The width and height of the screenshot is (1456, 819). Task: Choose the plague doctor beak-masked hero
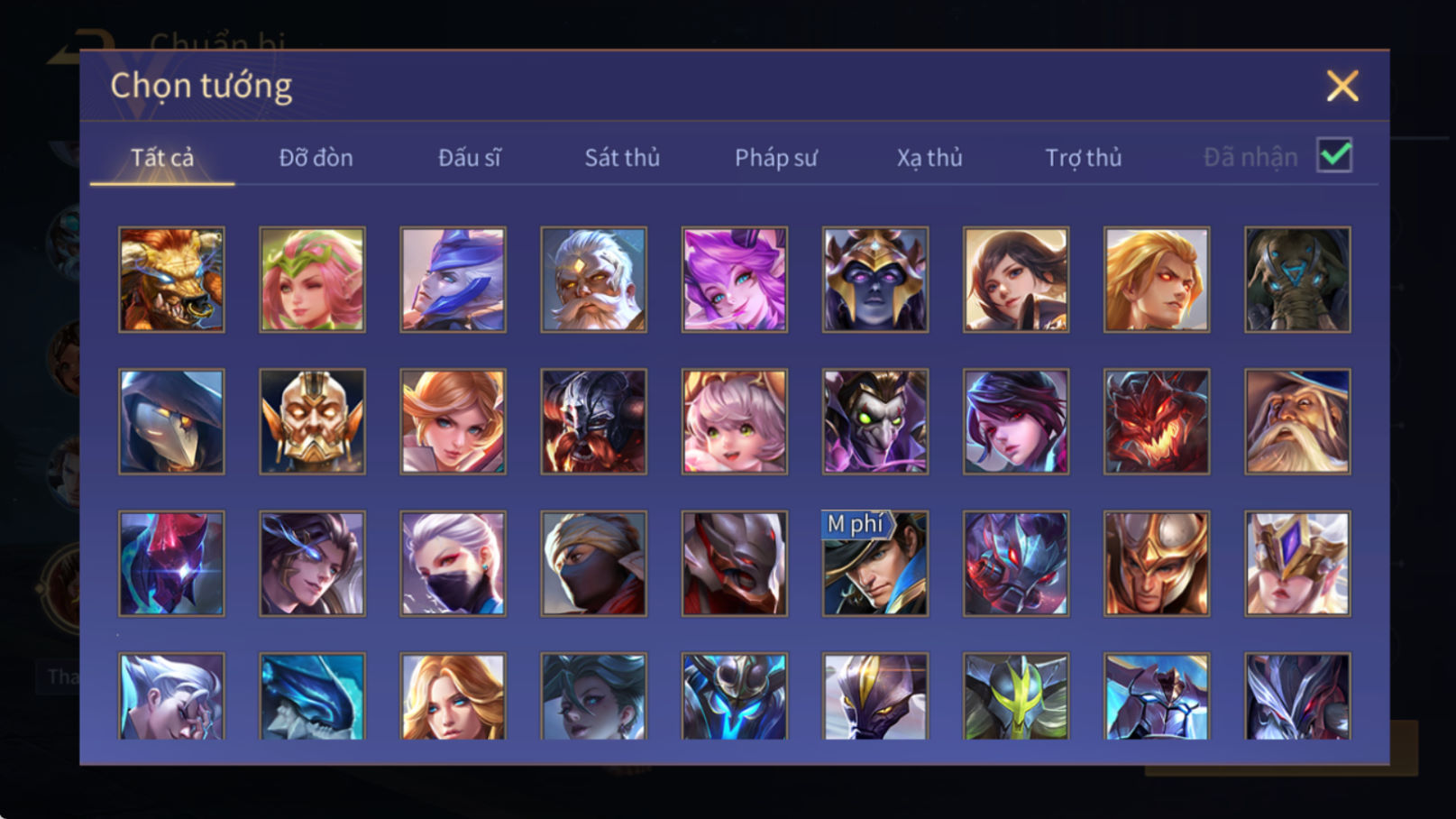pyautogui.click(x=171, y=421)
